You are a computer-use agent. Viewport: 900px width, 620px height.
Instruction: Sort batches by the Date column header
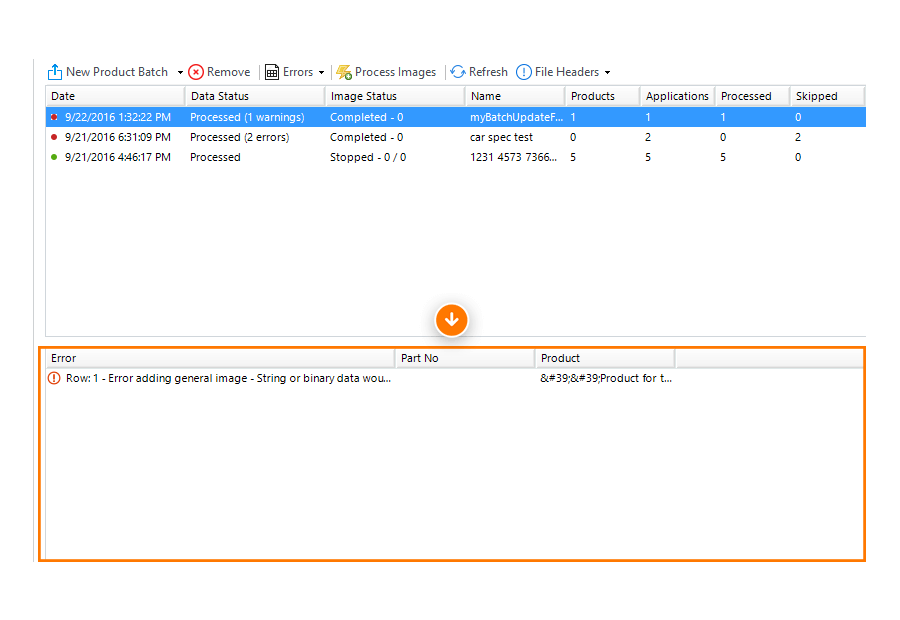114,96
